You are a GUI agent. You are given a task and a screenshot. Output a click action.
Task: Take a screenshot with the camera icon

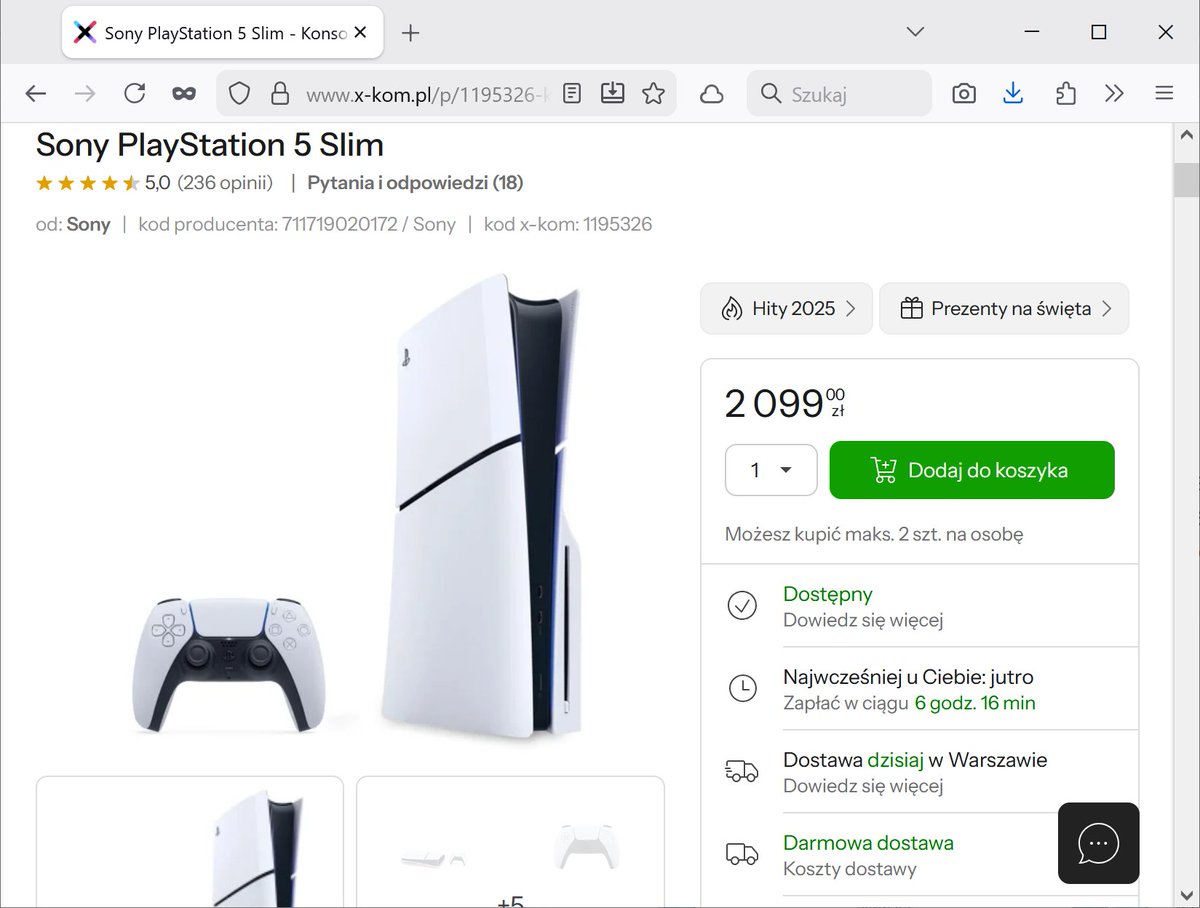pos(964,94)
